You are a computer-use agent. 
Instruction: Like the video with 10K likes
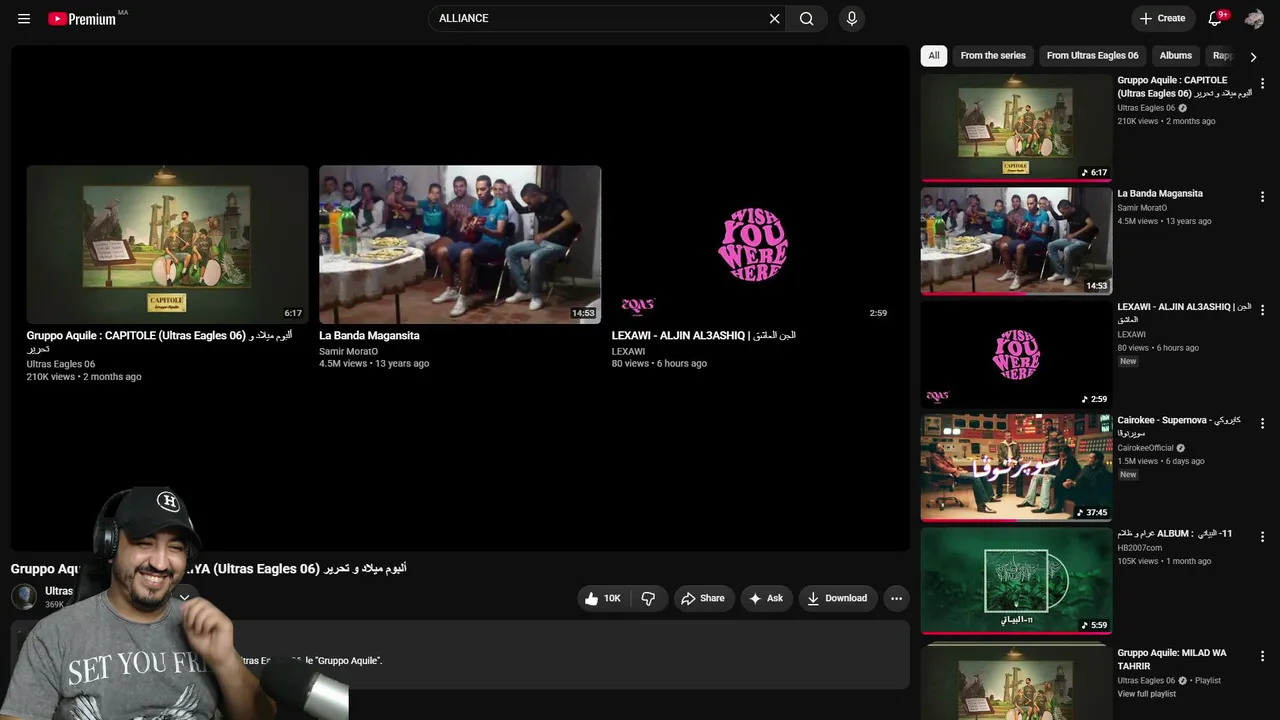[603, 598]
